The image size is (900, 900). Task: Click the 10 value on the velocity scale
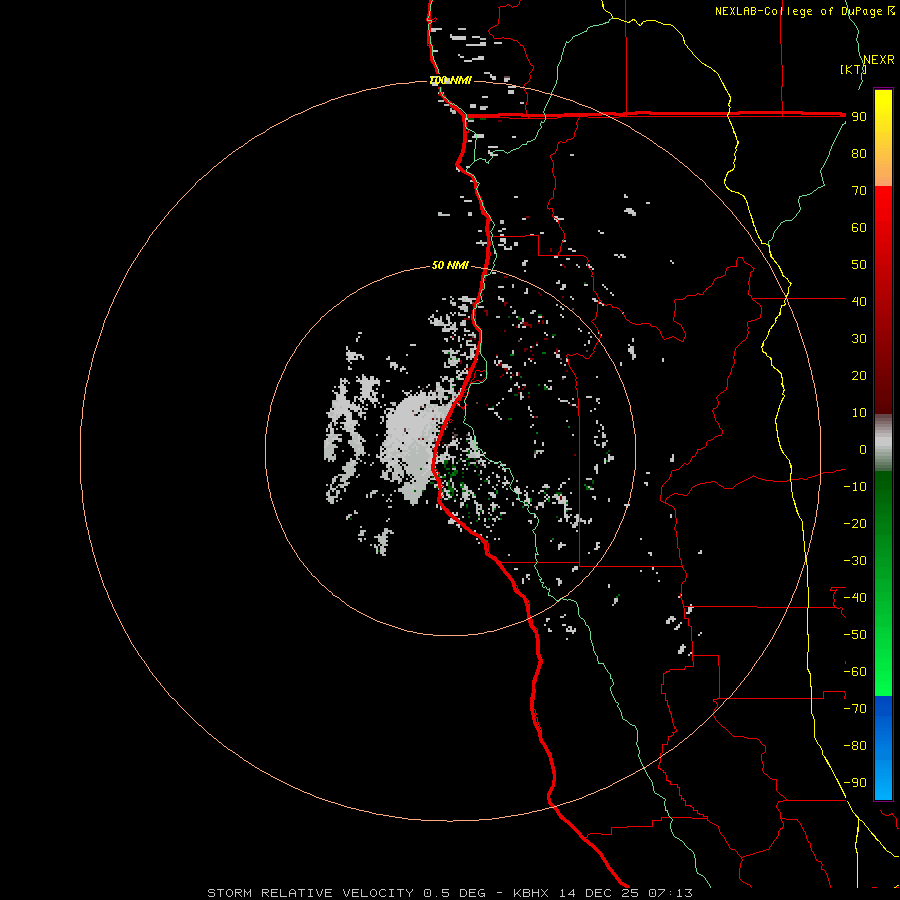tap(859, 413)
